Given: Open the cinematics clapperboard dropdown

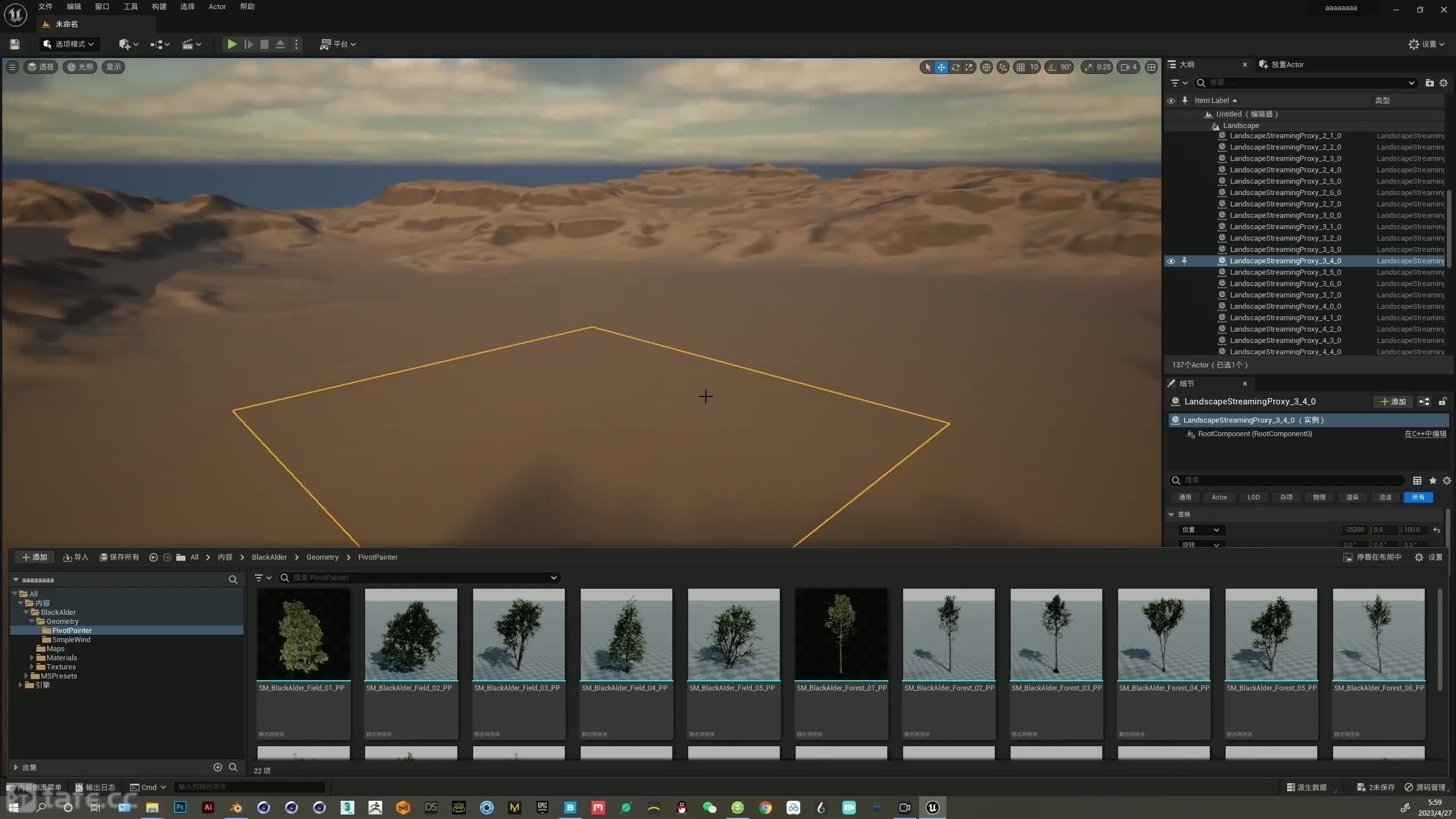Looking at the screenshot, I should pos(191,44).
